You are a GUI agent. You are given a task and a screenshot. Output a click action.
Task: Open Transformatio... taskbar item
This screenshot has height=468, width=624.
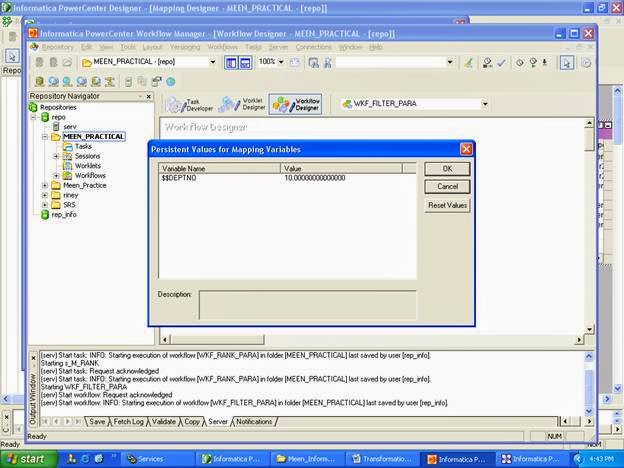(x=382, y=459)
